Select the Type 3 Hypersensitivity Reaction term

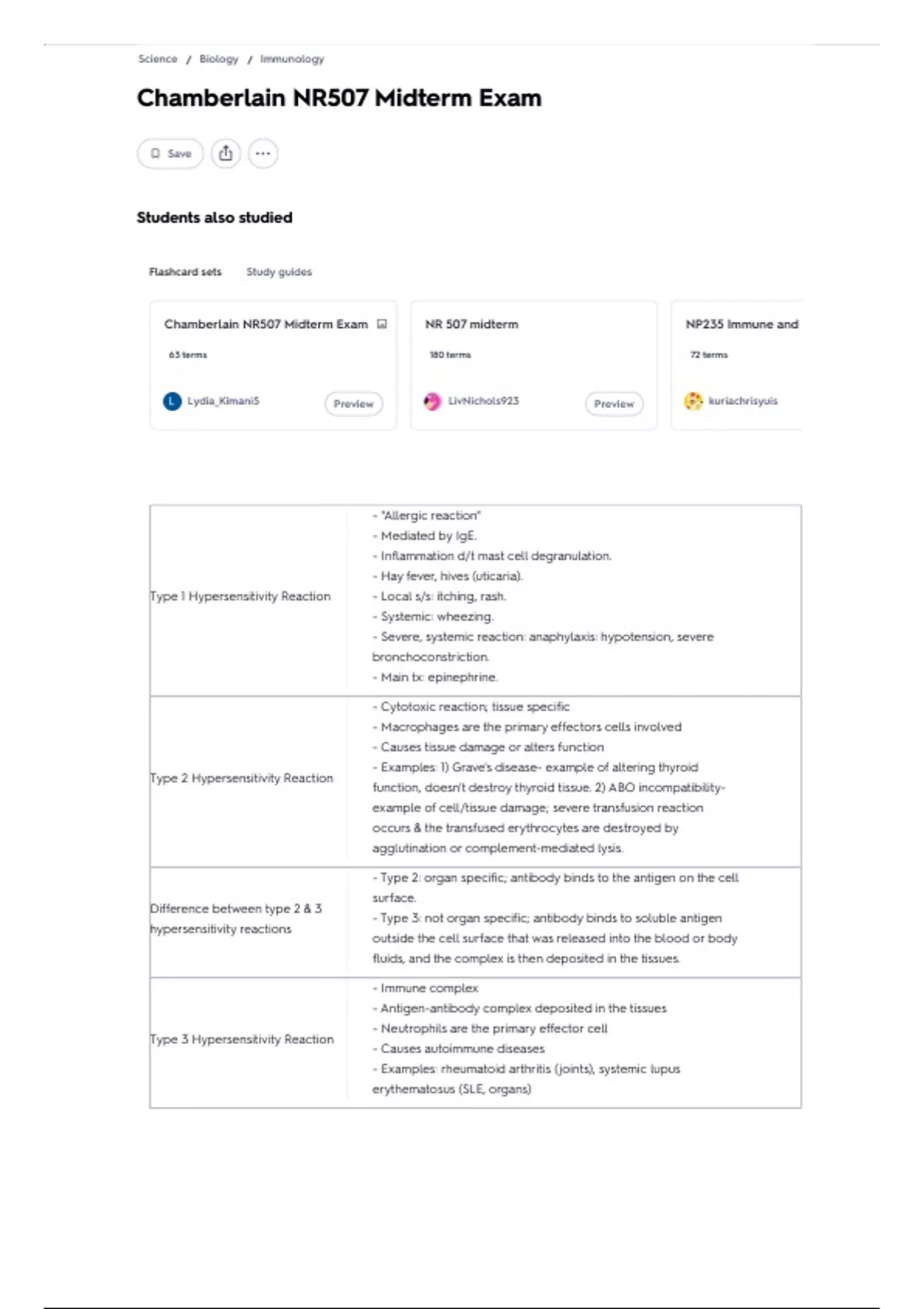pyautogui.click(x=242, y=1039)
